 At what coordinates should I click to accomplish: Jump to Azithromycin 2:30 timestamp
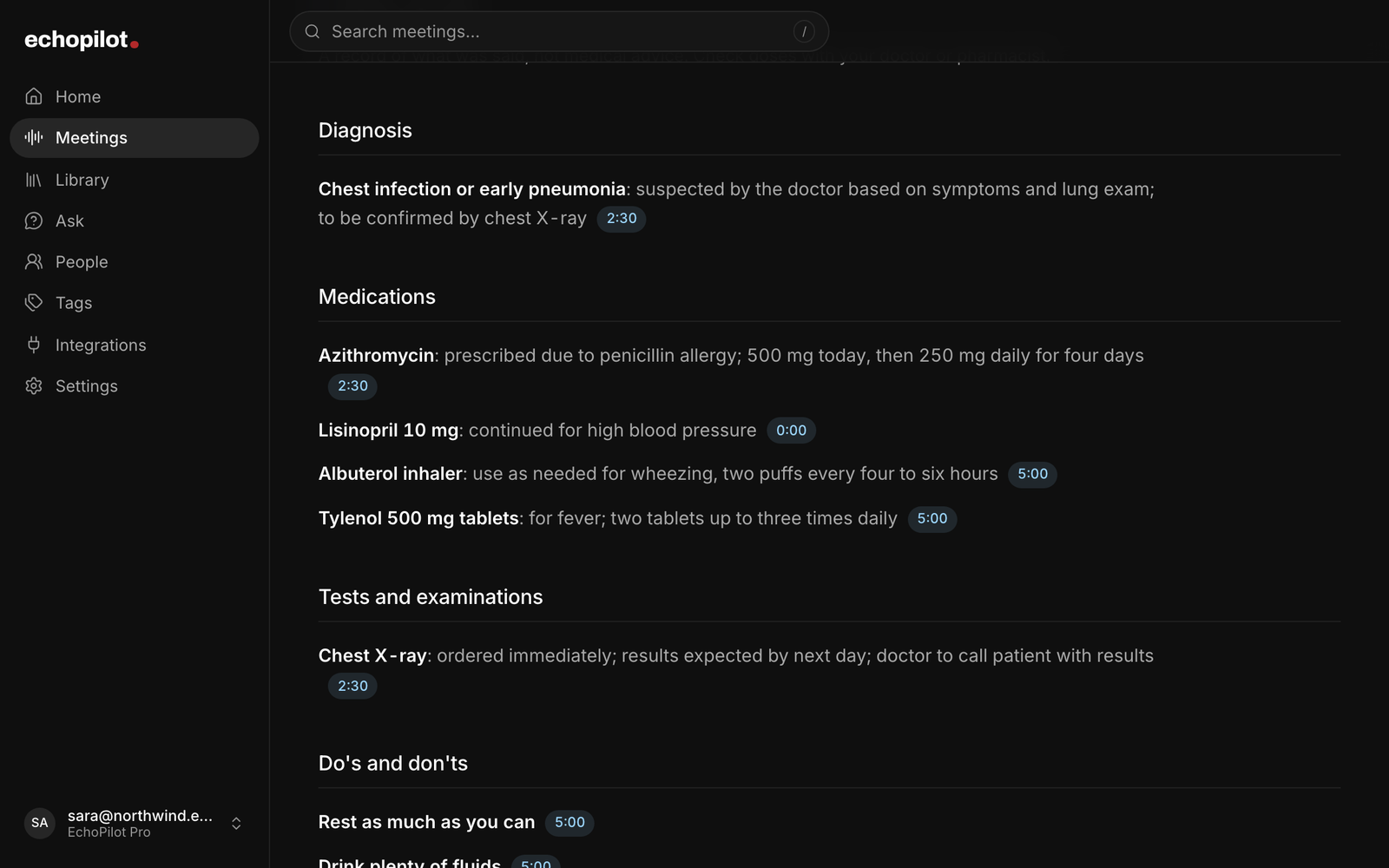pyautogui.click(x=352, y=386)
